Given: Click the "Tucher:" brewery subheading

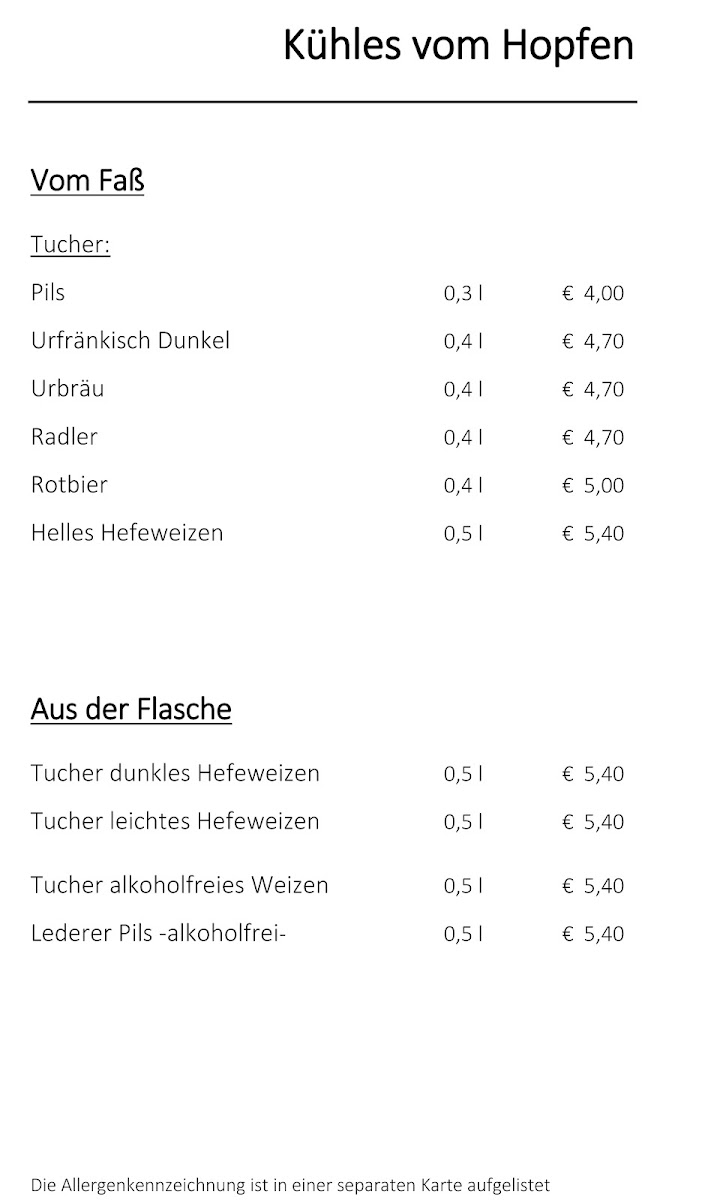Looking at the screenshot, I should [x=70, y=245].
